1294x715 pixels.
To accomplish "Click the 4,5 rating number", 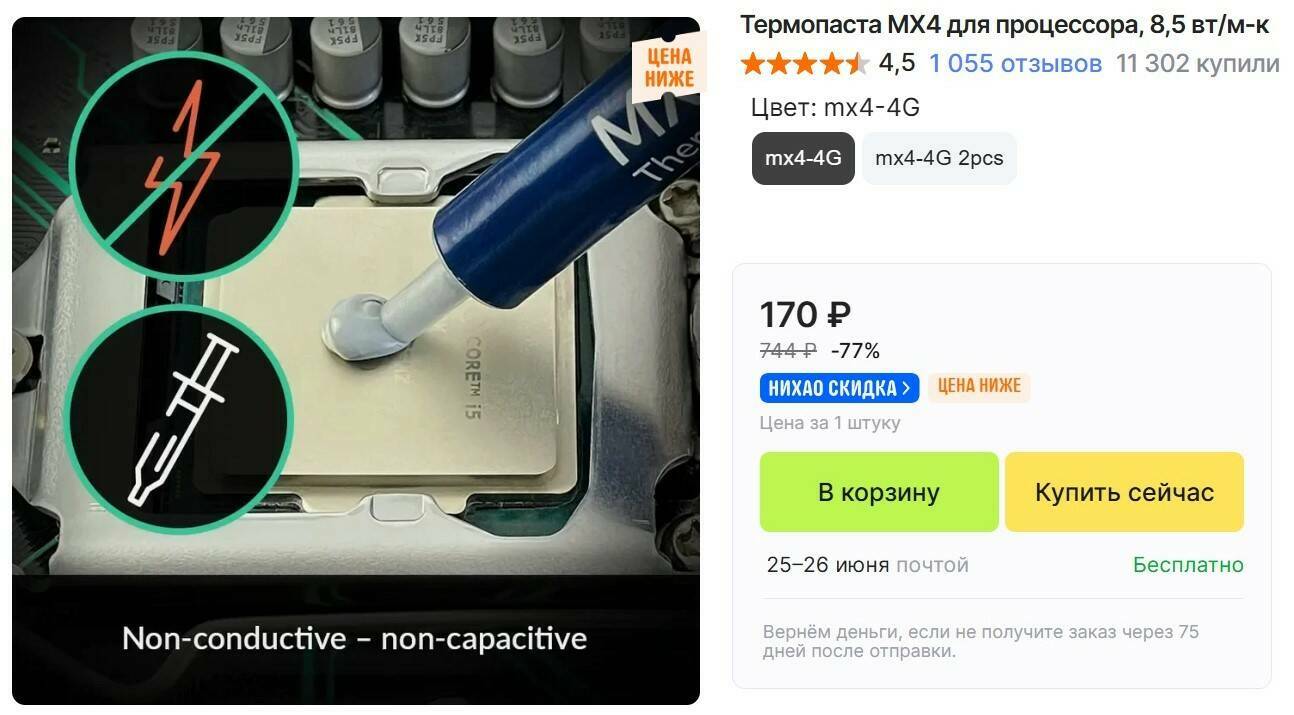I will (897, 64).
